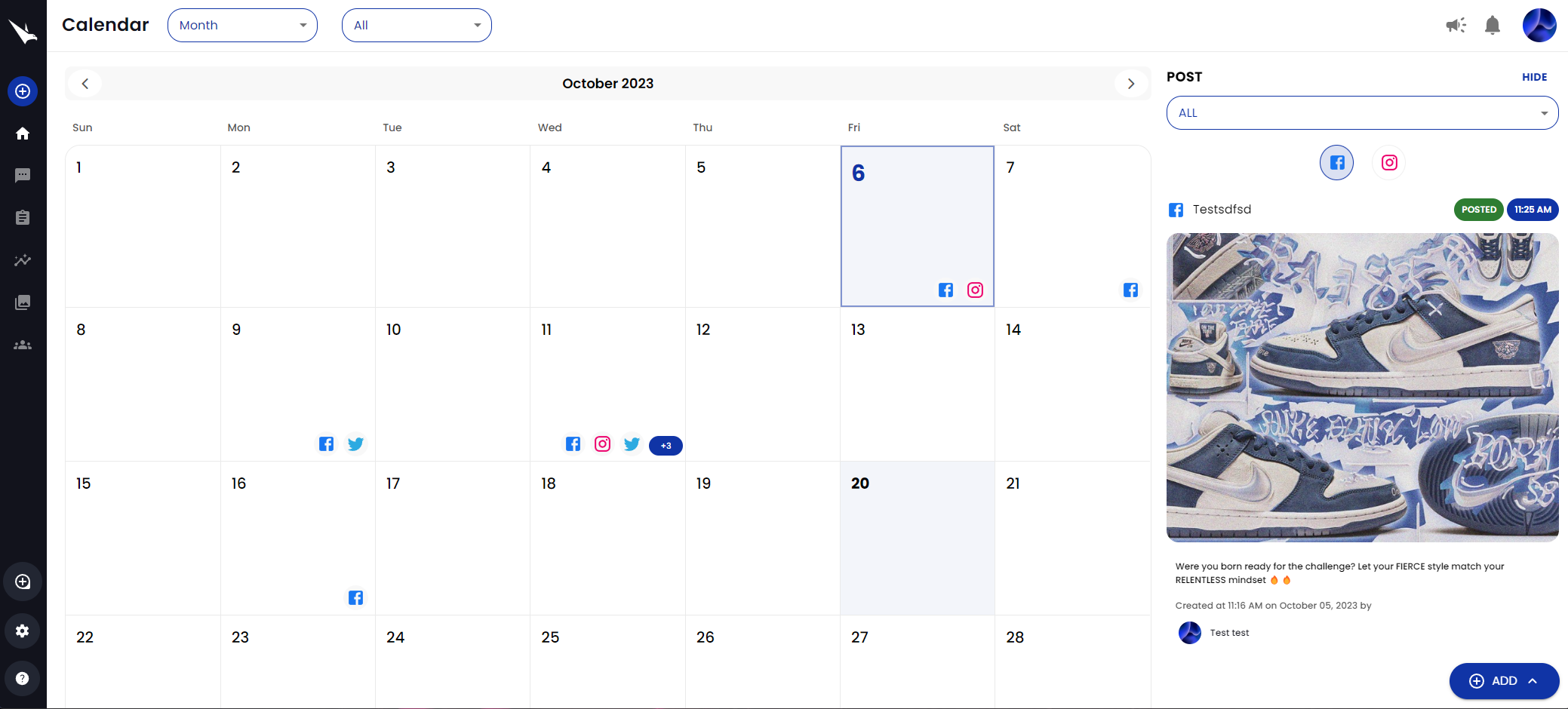Open the sneaker post image
This screenshot has width=1568, height=709.
(x=1362, y=387)
